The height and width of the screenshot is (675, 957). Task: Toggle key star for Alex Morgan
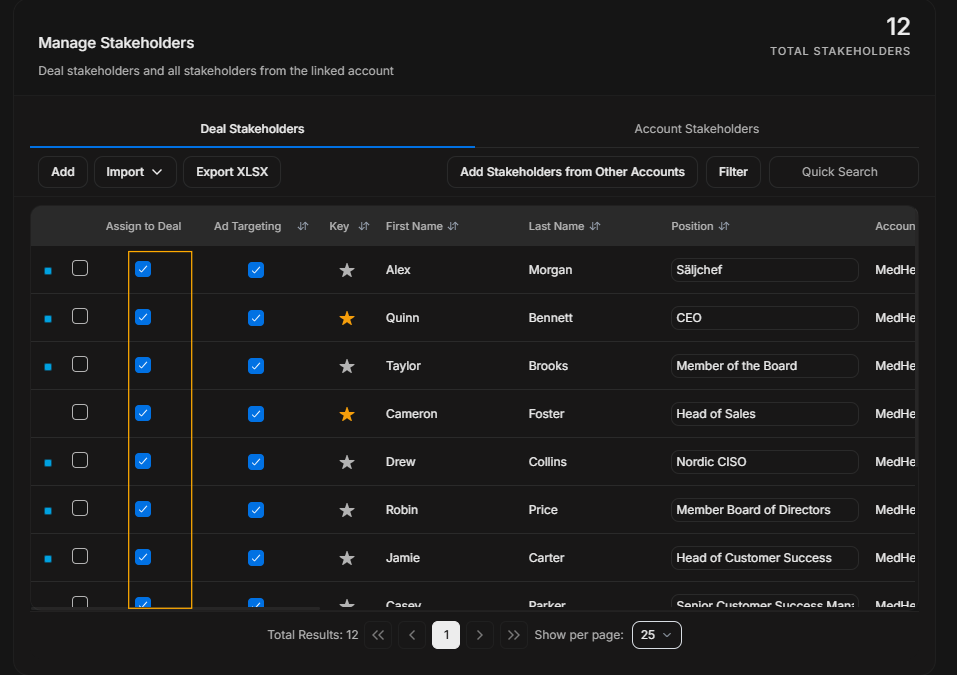click(347, 270)
